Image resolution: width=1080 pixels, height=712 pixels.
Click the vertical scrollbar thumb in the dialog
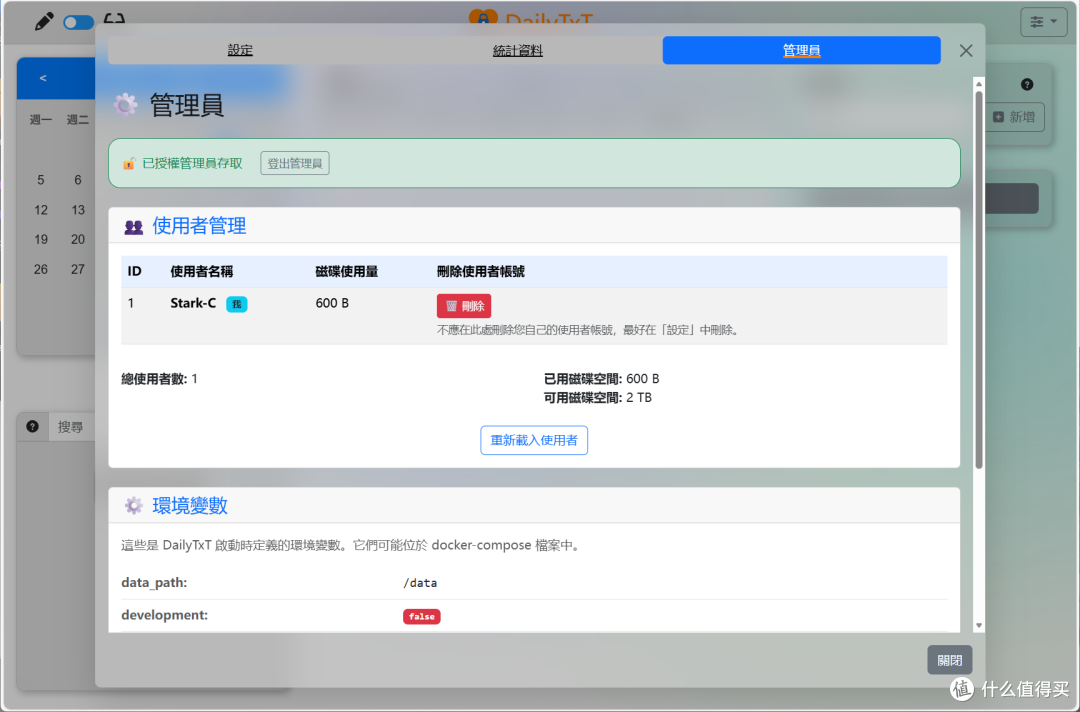point(979,280)
